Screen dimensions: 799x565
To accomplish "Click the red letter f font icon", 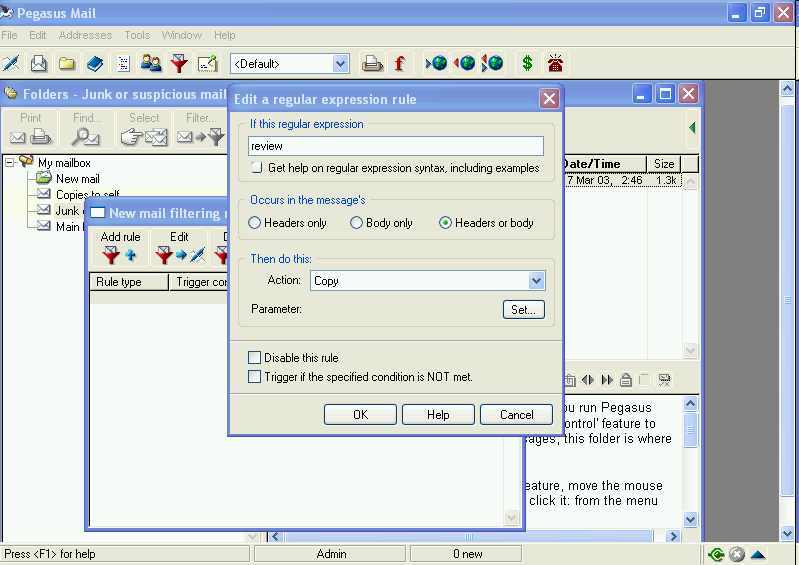I will pyautogui.click(x=400, y=64).
